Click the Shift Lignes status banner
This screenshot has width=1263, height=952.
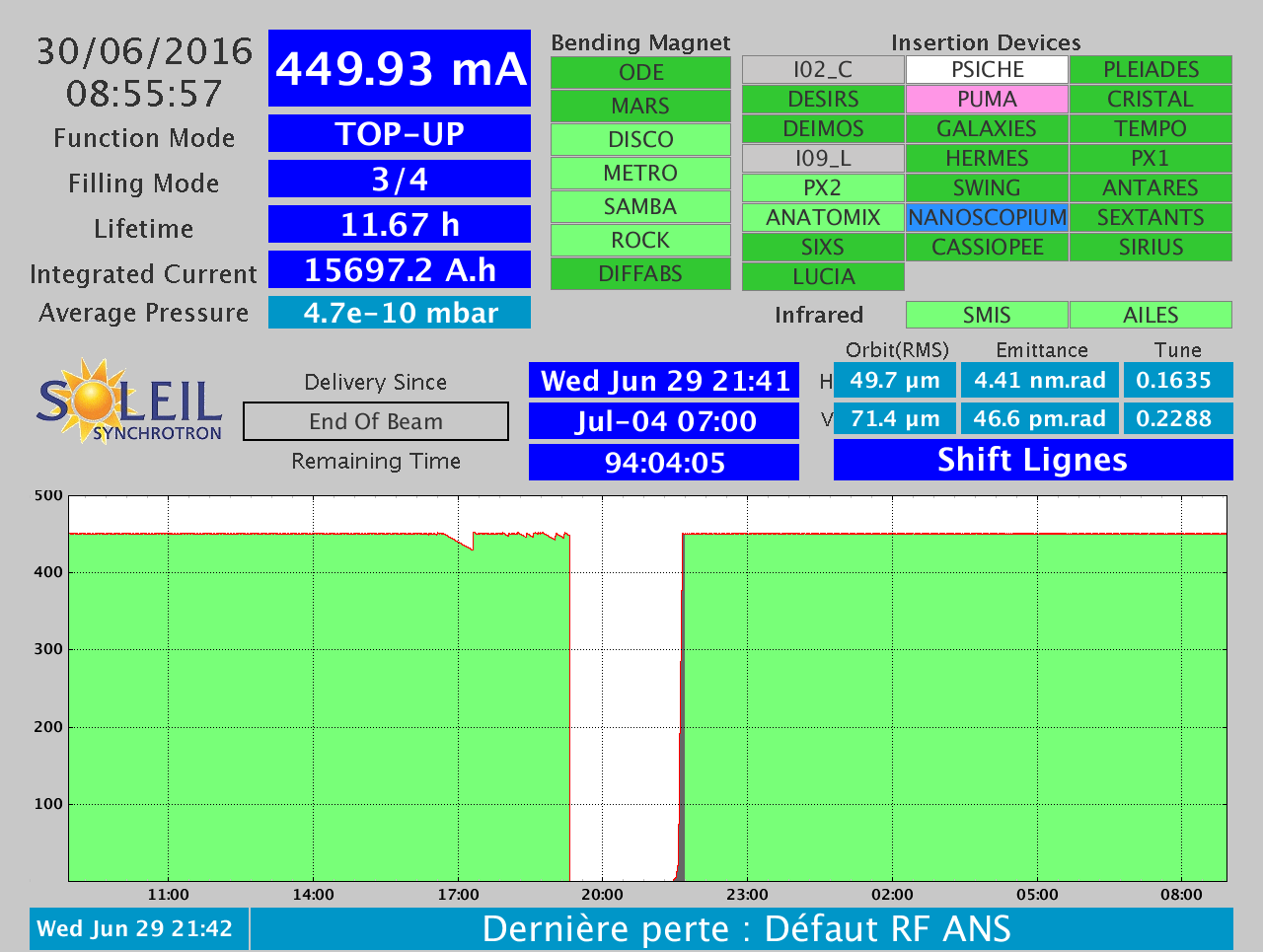point(1033,460)
